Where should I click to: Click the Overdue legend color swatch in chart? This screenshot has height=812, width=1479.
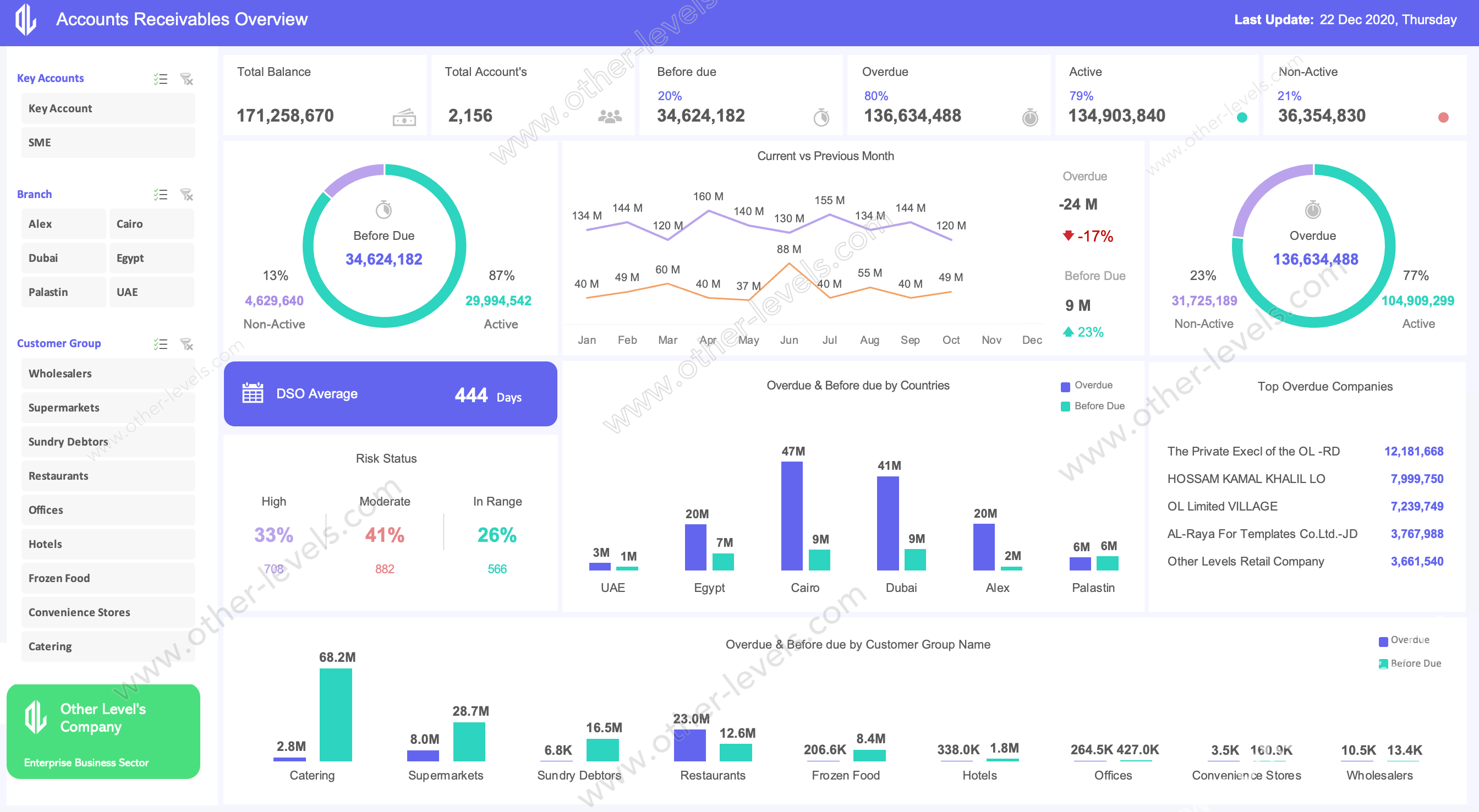pyautogui.click(x=1065, y=385)
